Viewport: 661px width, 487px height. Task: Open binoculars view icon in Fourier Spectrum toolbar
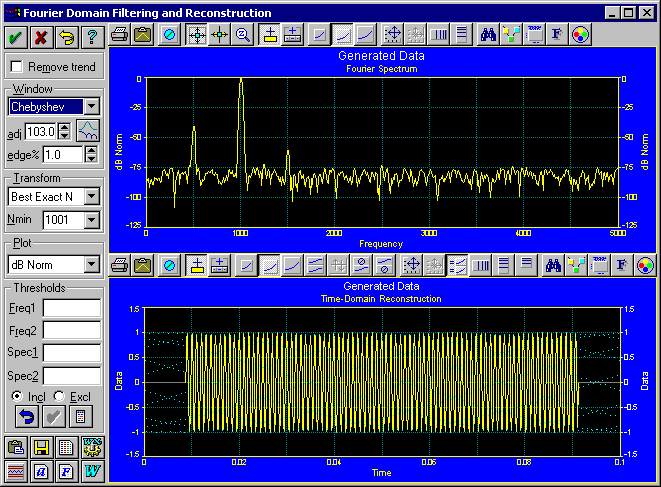point(488,35)
